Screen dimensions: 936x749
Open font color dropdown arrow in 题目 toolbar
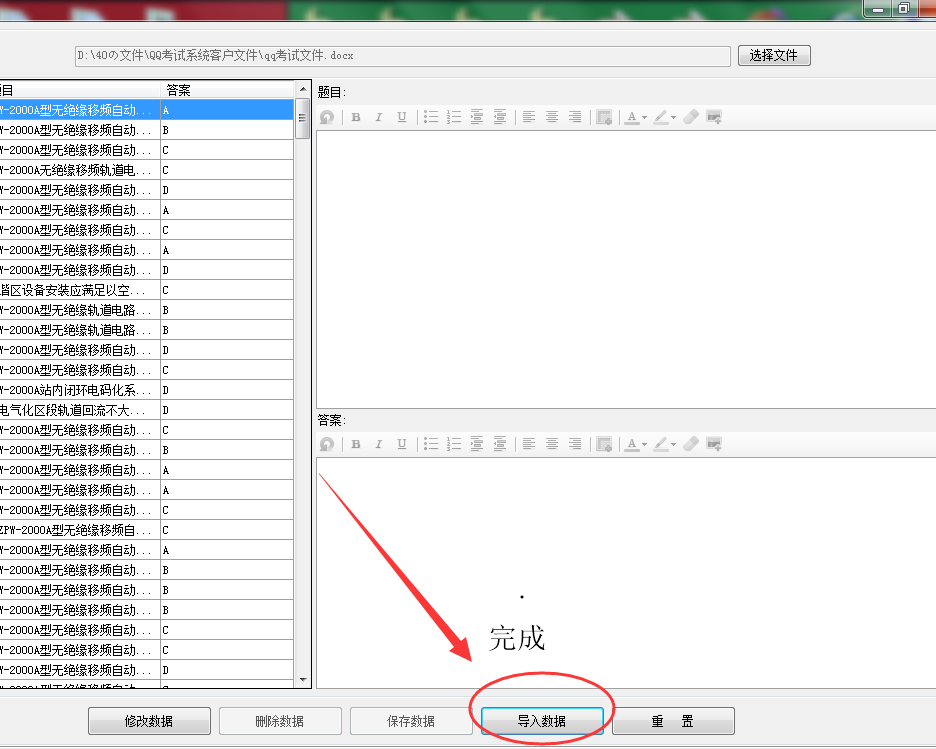[644, 118]
